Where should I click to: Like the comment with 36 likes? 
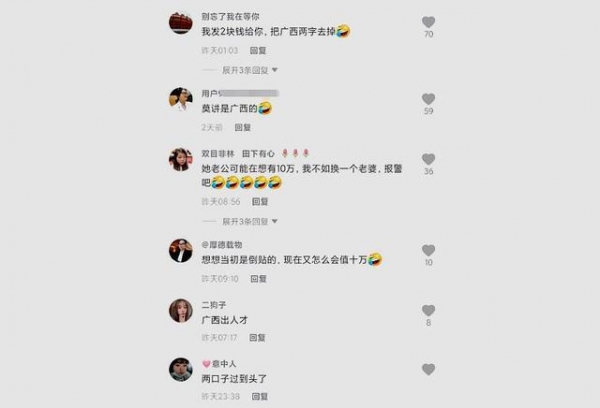tap(428, 159)
